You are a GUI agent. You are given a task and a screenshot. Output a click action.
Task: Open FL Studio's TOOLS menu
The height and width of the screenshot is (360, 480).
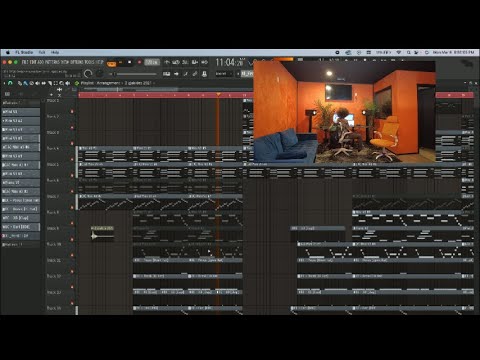(89, 62)
